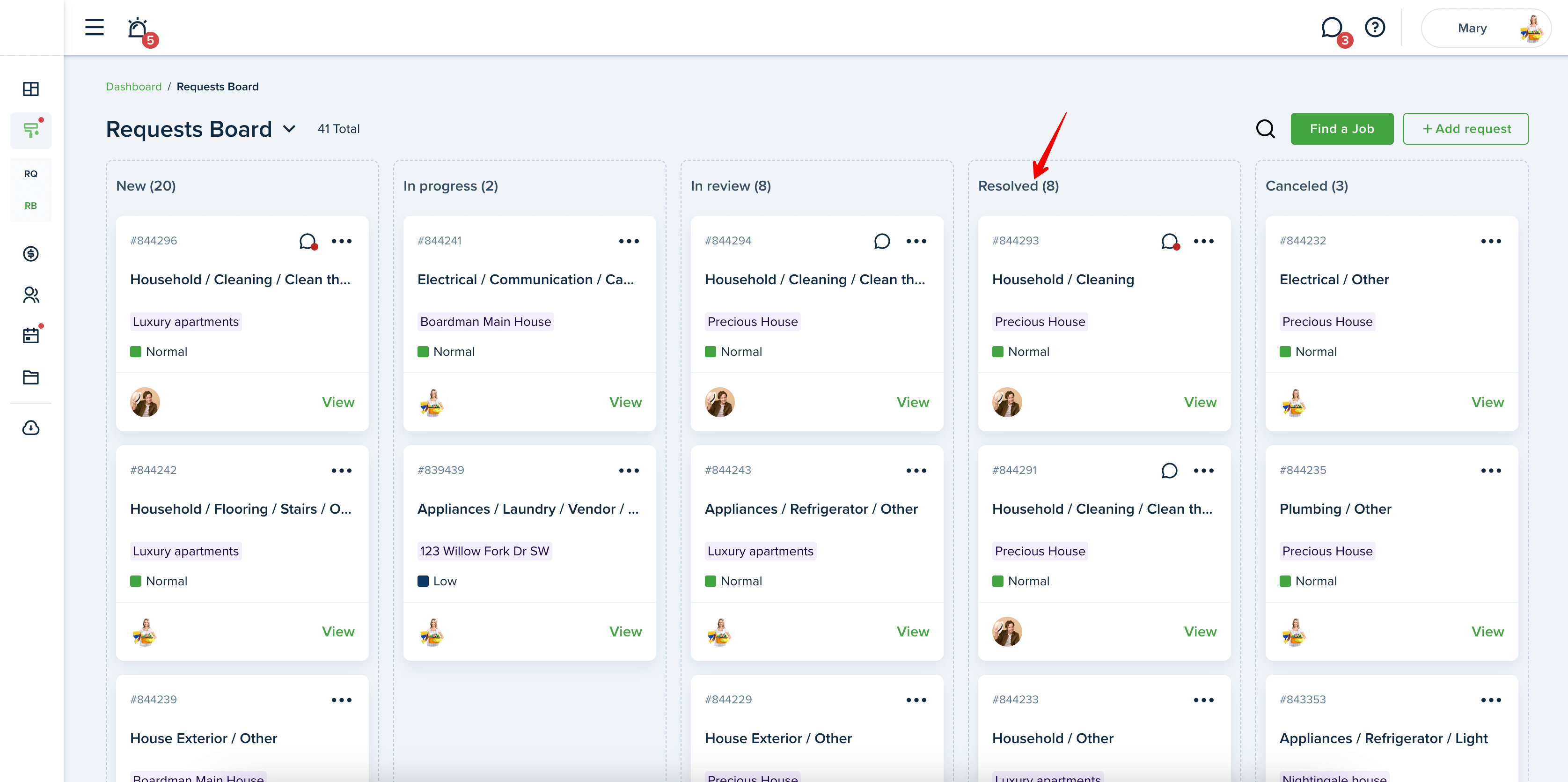Open the people icon in sidebar
The height and width of the screenshot is (782, 1568).
[x=31, y=295]
